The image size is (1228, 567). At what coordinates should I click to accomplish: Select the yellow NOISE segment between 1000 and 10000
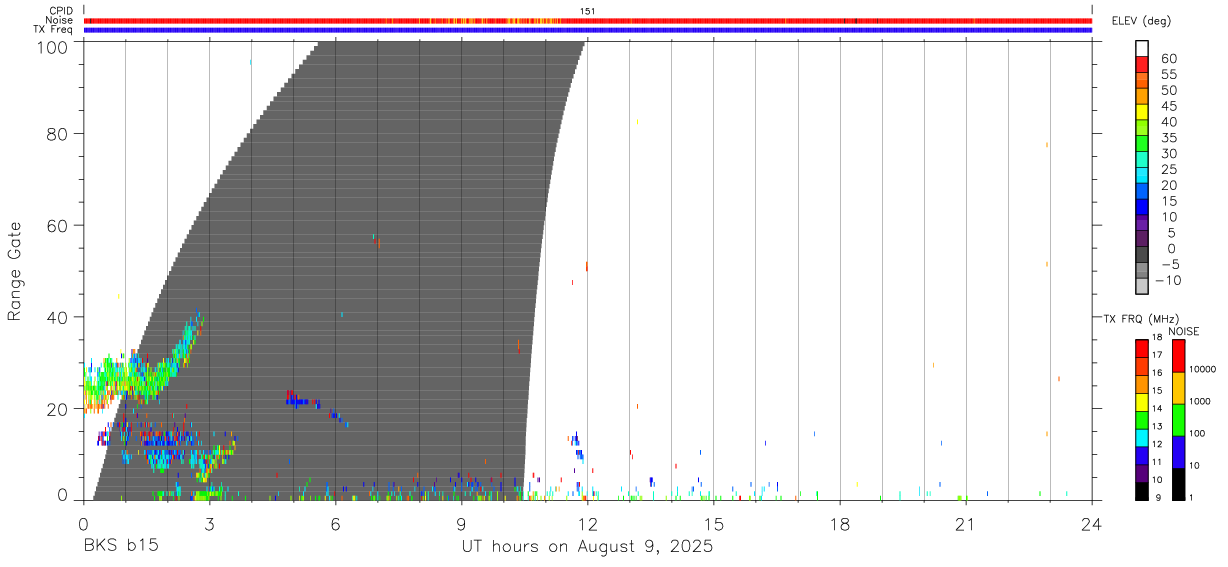[1178, 388]
